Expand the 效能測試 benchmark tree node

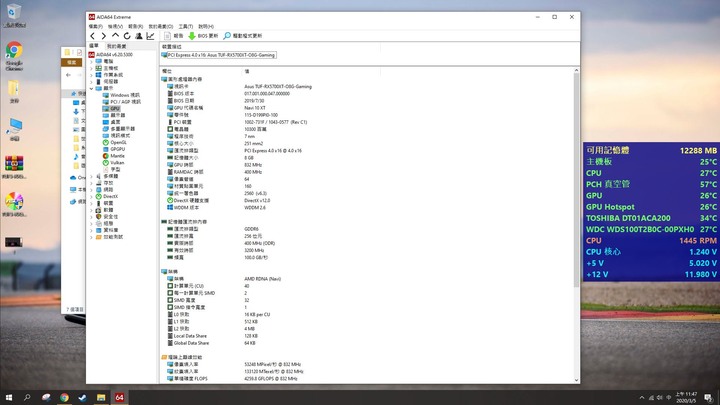tap(91, 237)
